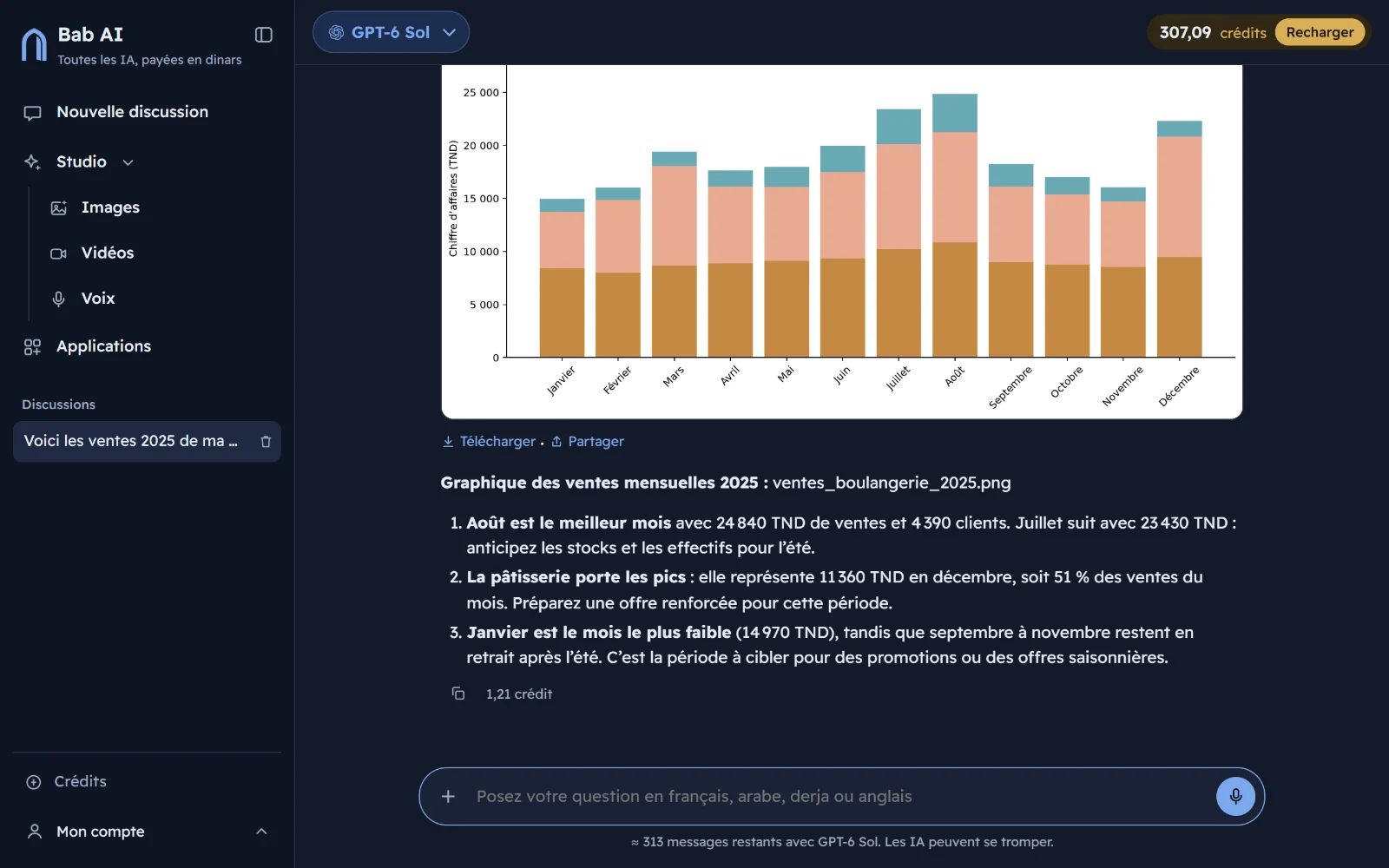This screenshot has height=868, width=1389.
Task: Open the Voix studio
Action: click(98, 299)
